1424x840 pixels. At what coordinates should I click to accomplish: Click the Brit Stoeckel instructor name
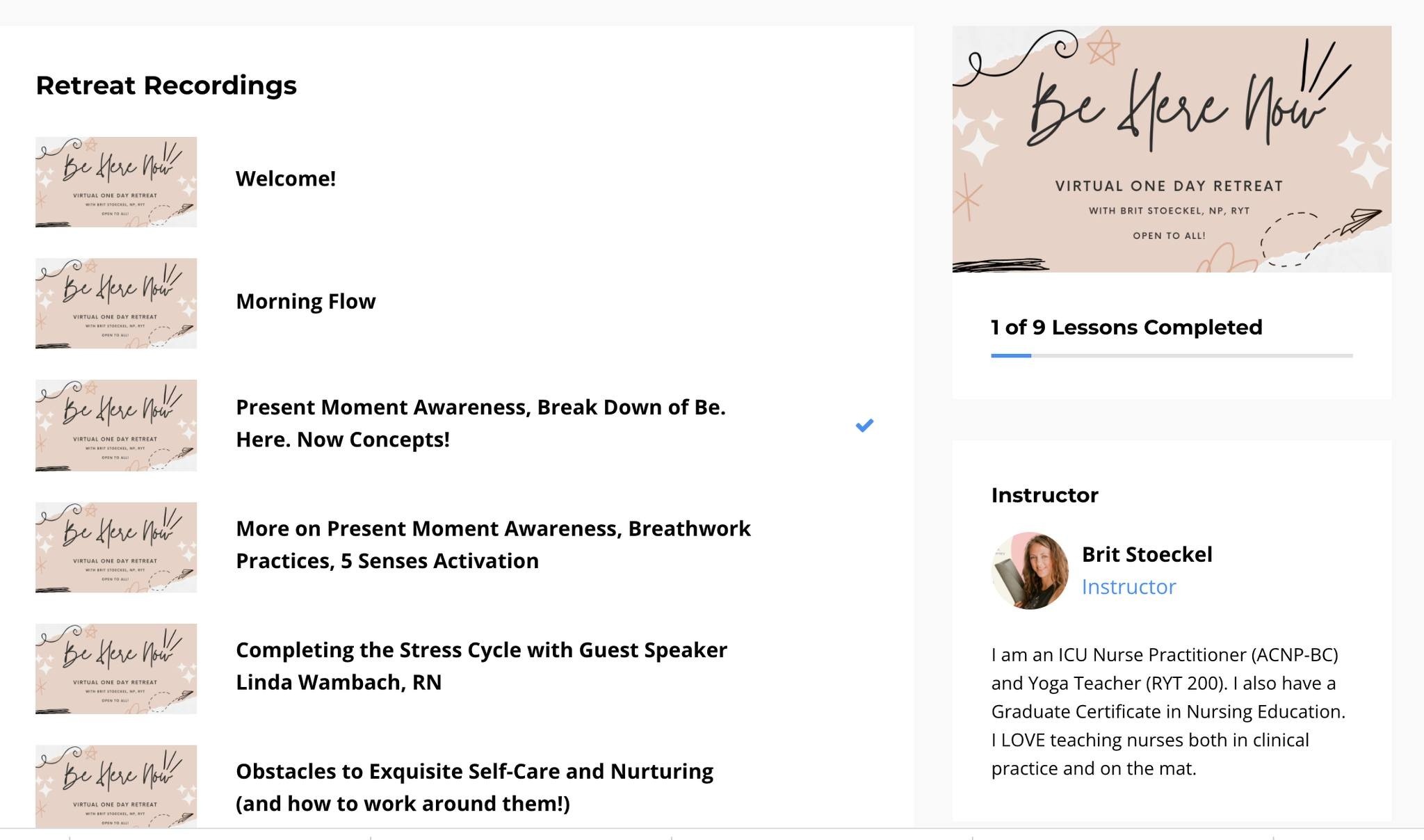coord(1147,554)
